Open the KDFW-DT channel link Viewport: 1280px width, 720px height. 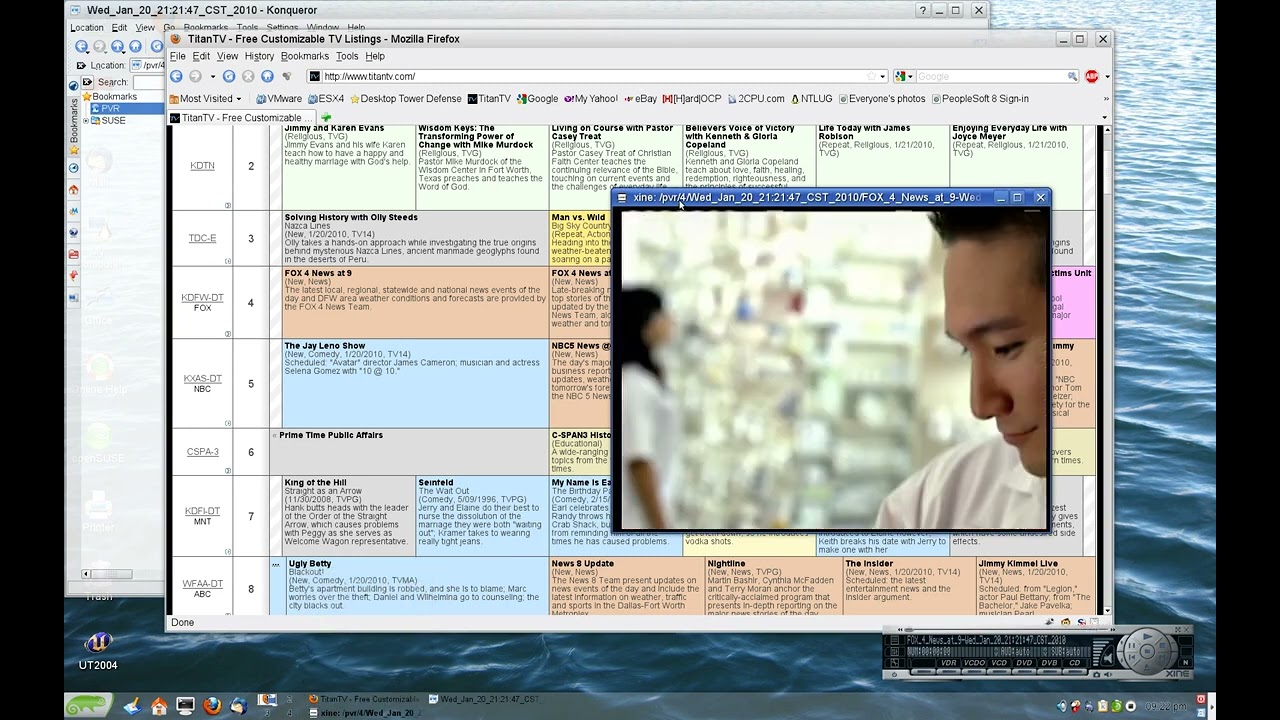pyautogui.click(x=202, y=298)
